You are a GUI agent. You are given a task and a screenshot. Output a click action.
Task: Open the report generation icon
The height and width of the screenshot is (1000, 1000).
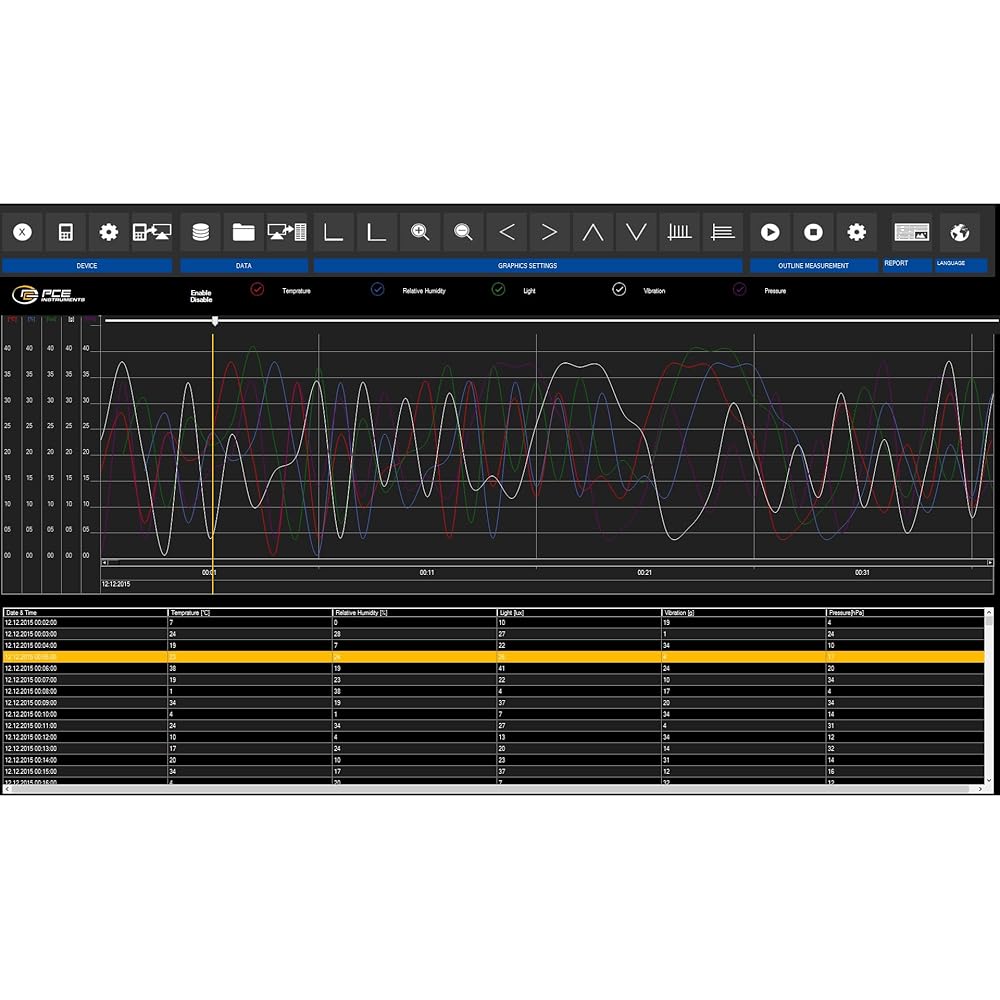[x=911, y=232]
